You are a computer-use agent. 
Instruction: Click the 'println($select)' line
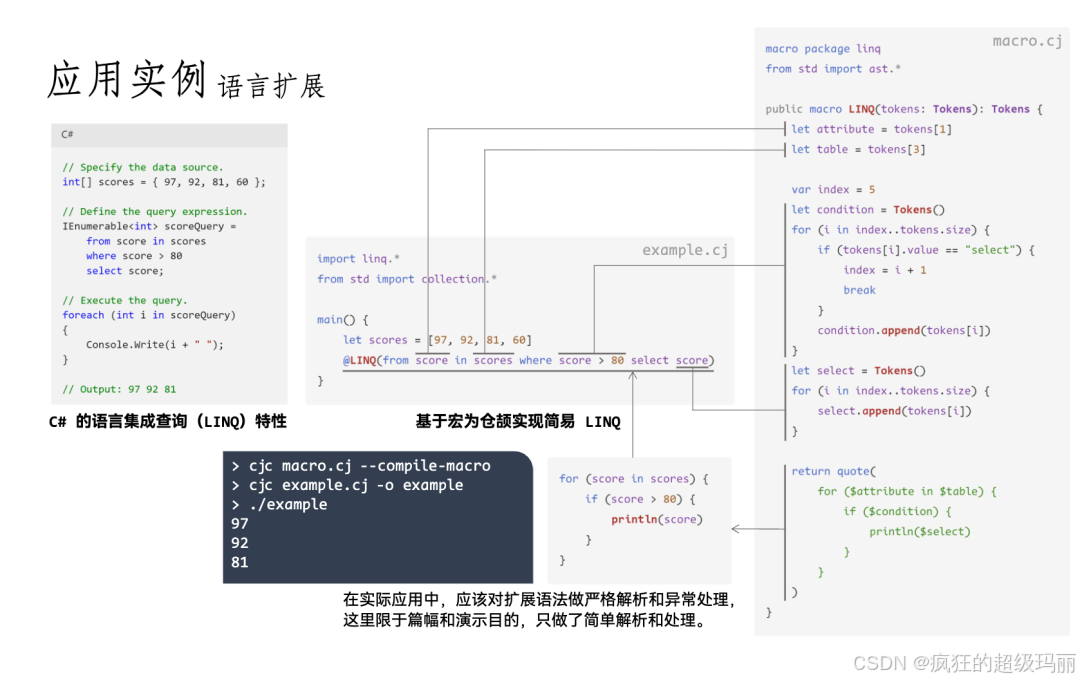(920, 532)
